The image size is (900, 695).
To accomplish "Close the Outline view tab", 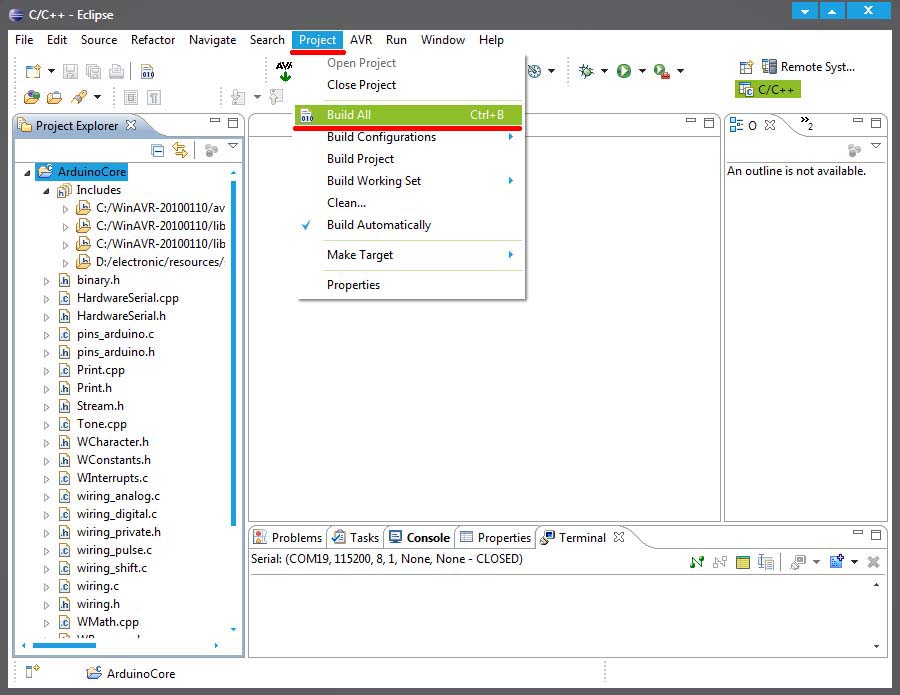I will click(770, 125).
